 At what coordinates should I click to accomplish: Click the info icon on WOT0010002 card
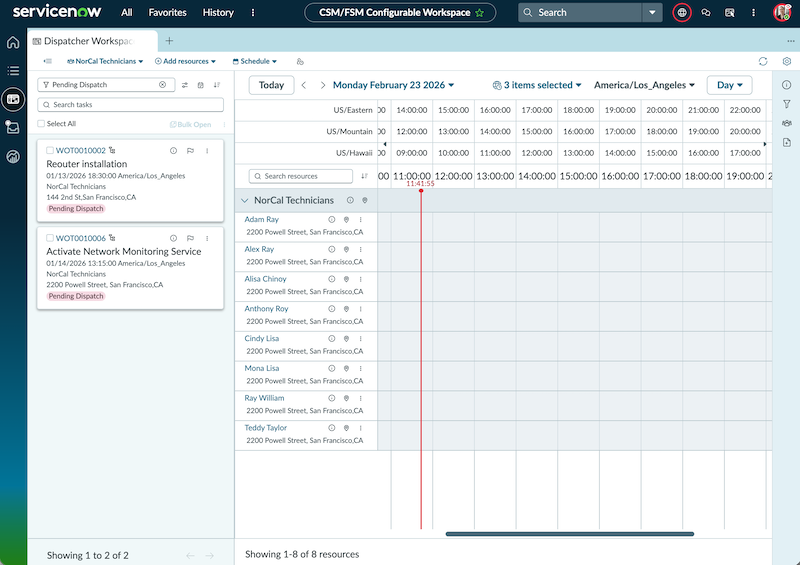(173, 151)
